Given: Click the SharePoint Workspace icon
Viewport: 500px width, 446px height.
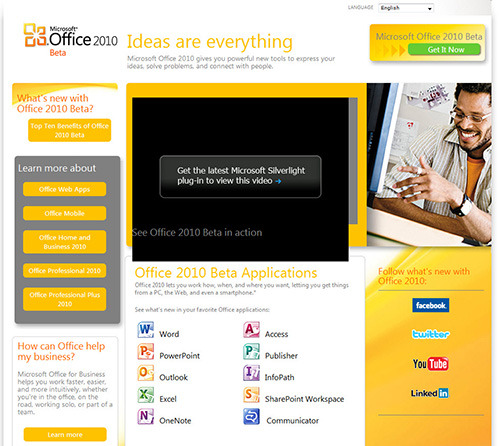Looking at the screenshot, I should tap(251, 395).
